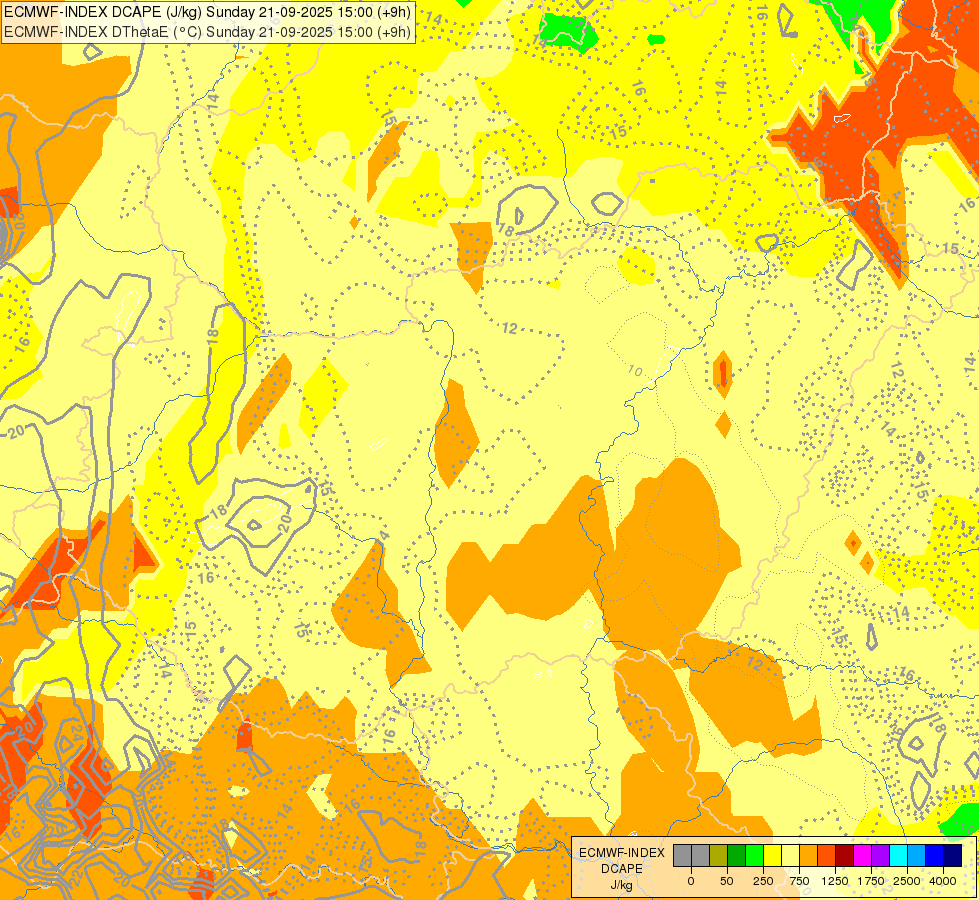The image size is (979, 900).
Task: Select the pale yellow legend swatch
Action: pos(790,856)
